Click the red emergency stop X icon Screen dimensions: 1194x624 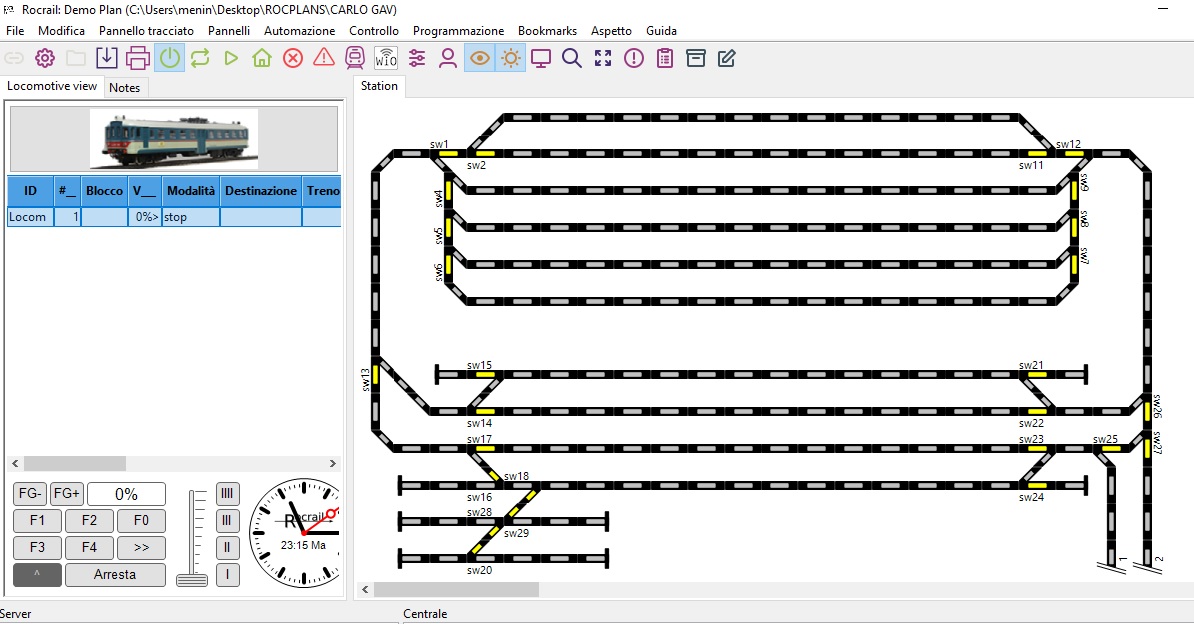point(293,58)
